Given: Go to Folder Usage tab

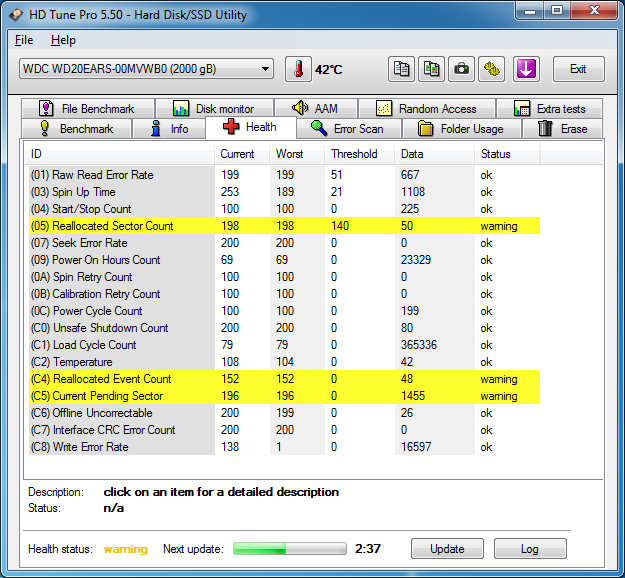Looking at the screenshot, I should click(x=462, y=129).
